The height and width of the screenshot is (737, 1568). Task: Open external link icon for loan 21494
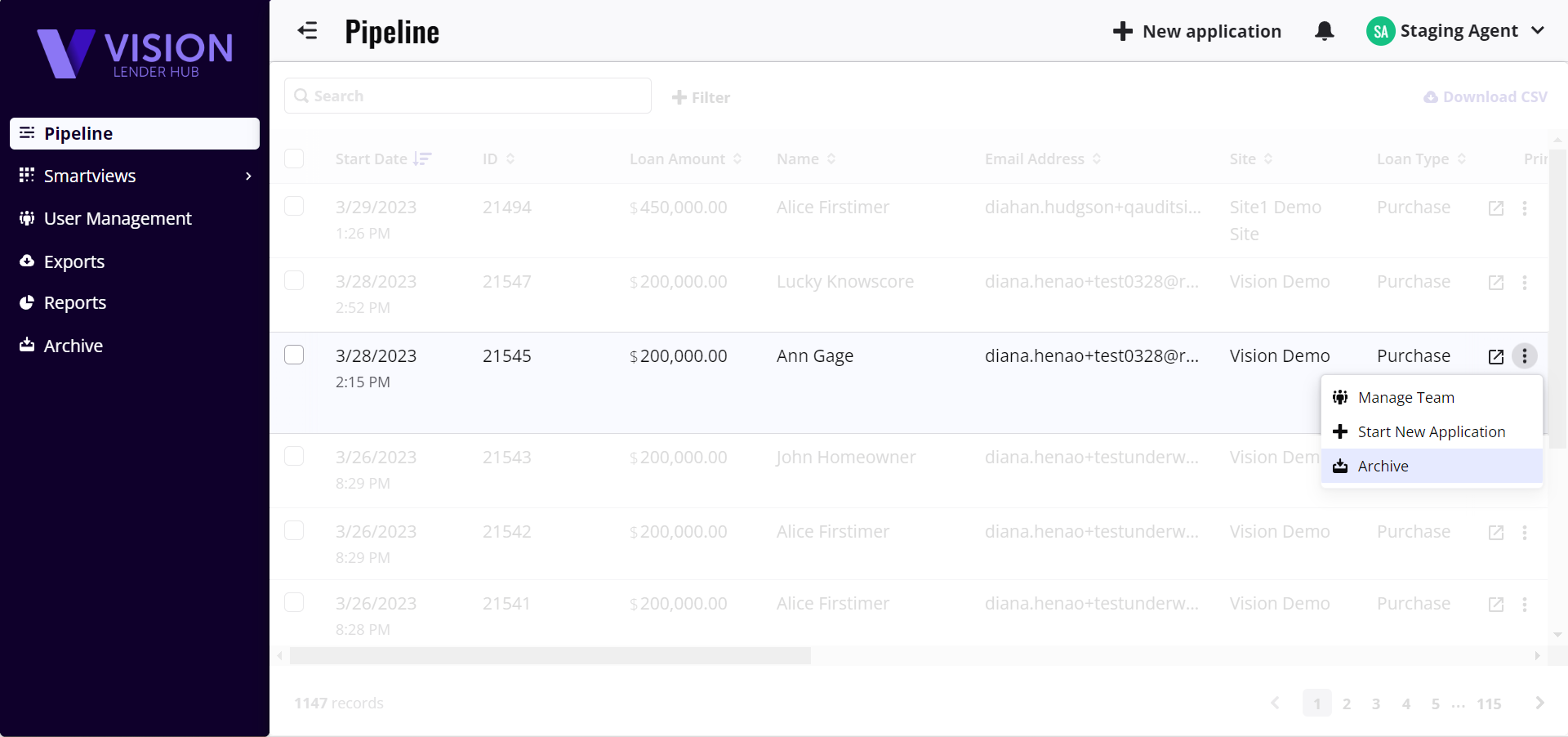click(x=1495, y=208)
